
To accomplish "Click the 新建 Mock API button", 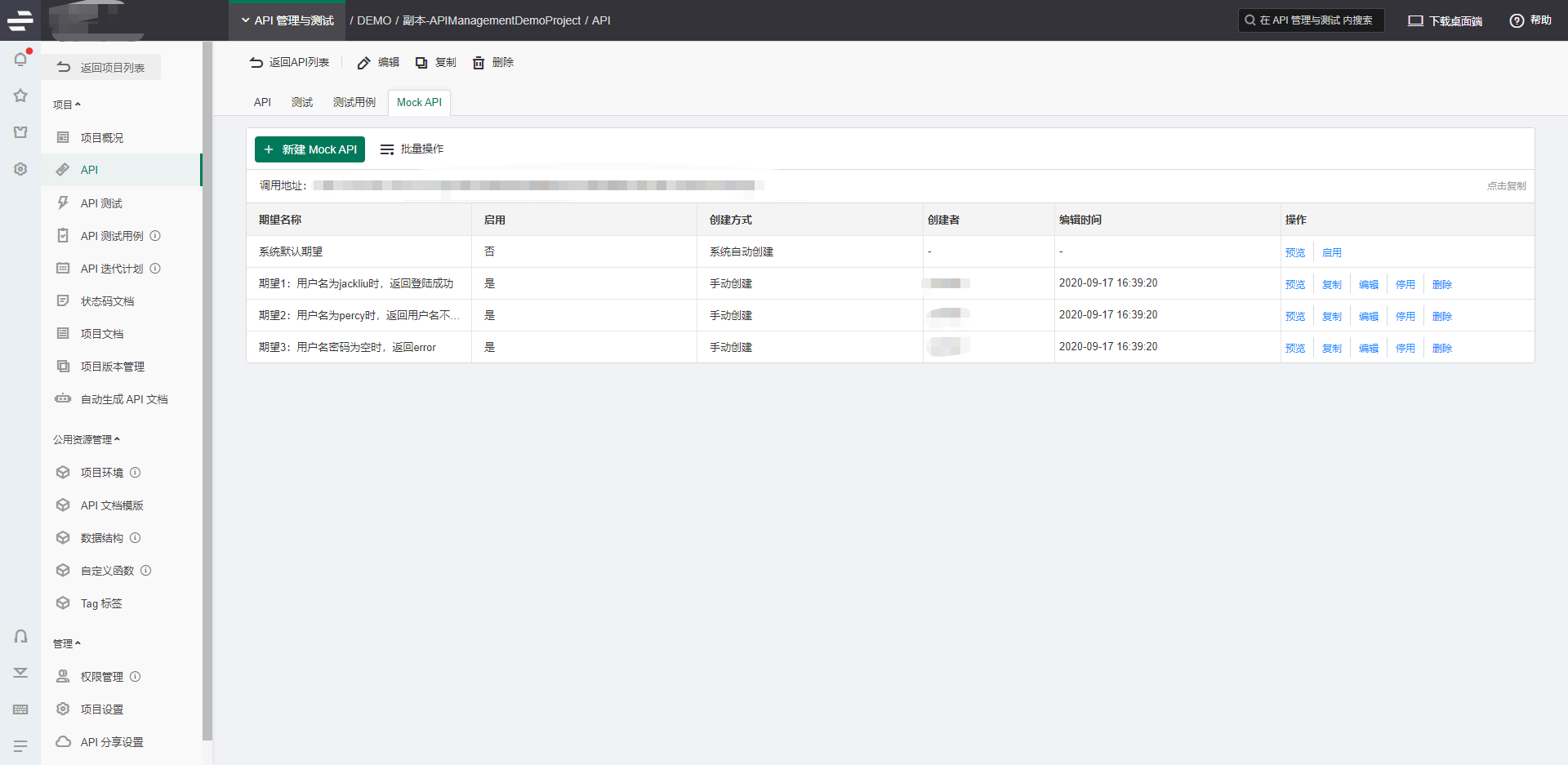I will 310,149.
